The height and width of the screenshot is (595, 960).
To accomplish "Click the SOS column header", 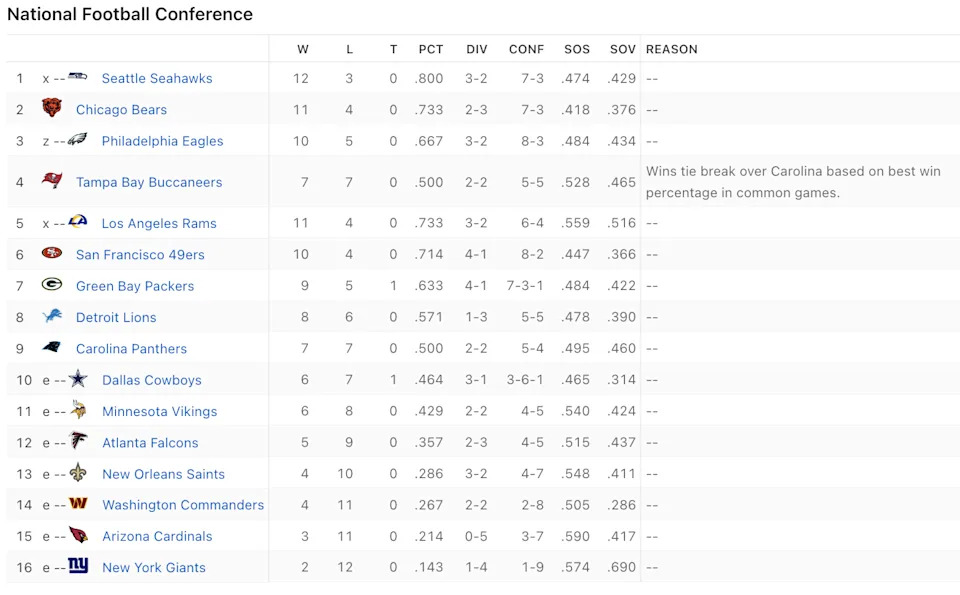I will (577, 49).
